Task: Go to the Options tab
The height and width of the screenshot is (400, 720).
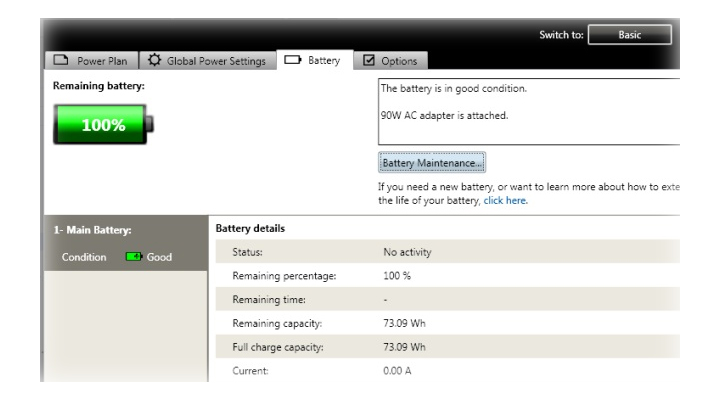Action: 400,62
